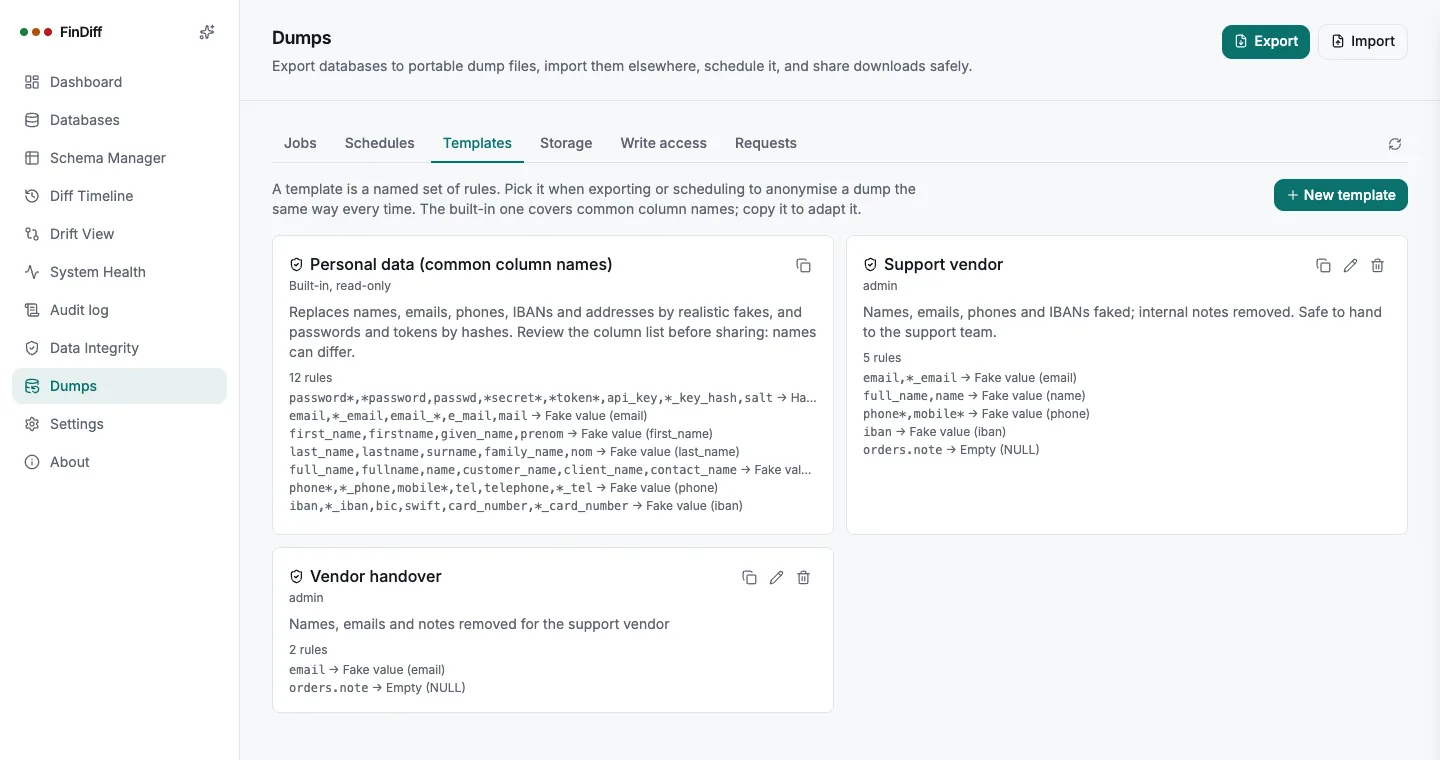Select the Templates tab
Image resolution: width=1440 pixels, height=760 pixels.
pyautogui.click(x=477, y=143)
